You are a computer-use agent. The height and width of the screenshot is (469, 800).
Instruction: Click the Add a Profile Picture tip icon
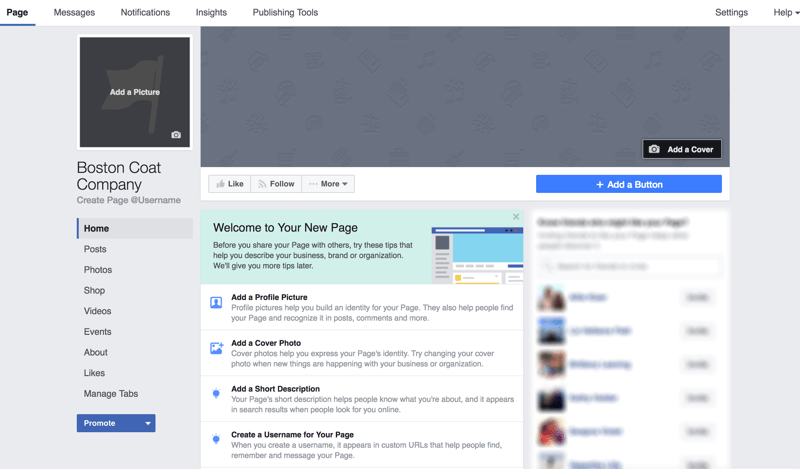coord(216,303)
